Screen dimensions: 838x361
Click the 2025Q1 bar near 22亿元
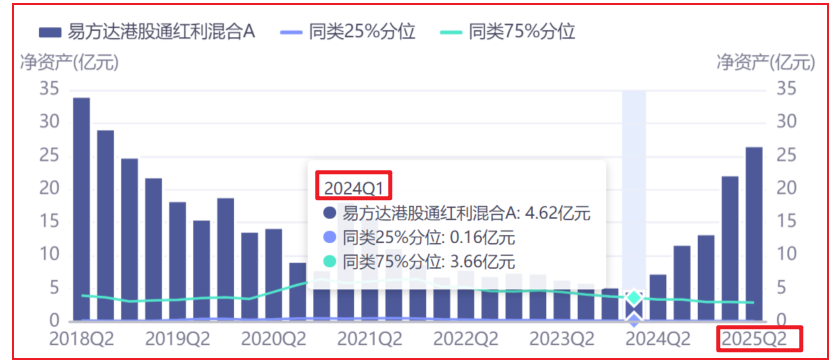pos(730,249)
